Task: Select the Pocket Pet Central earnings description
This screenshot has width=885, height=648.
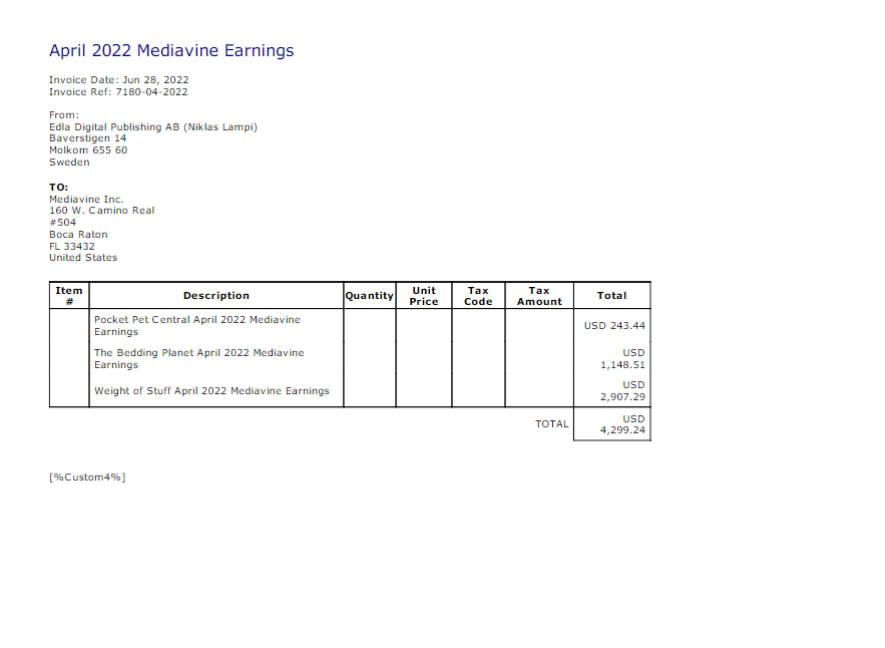Action: tap(197, 326)
